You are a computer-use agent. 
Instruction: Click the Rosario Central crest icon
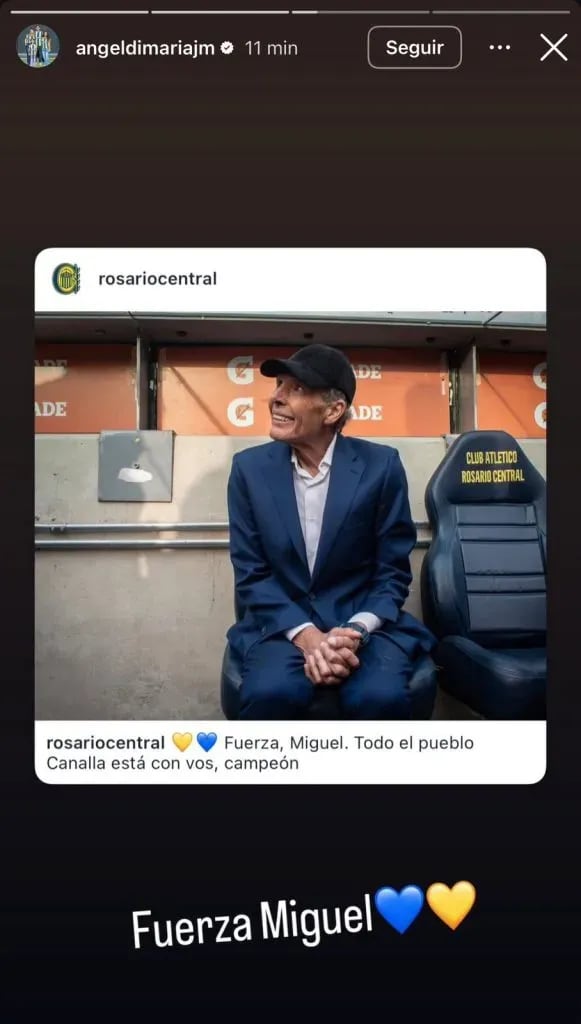pyautogui.click(x=66, y=279)
